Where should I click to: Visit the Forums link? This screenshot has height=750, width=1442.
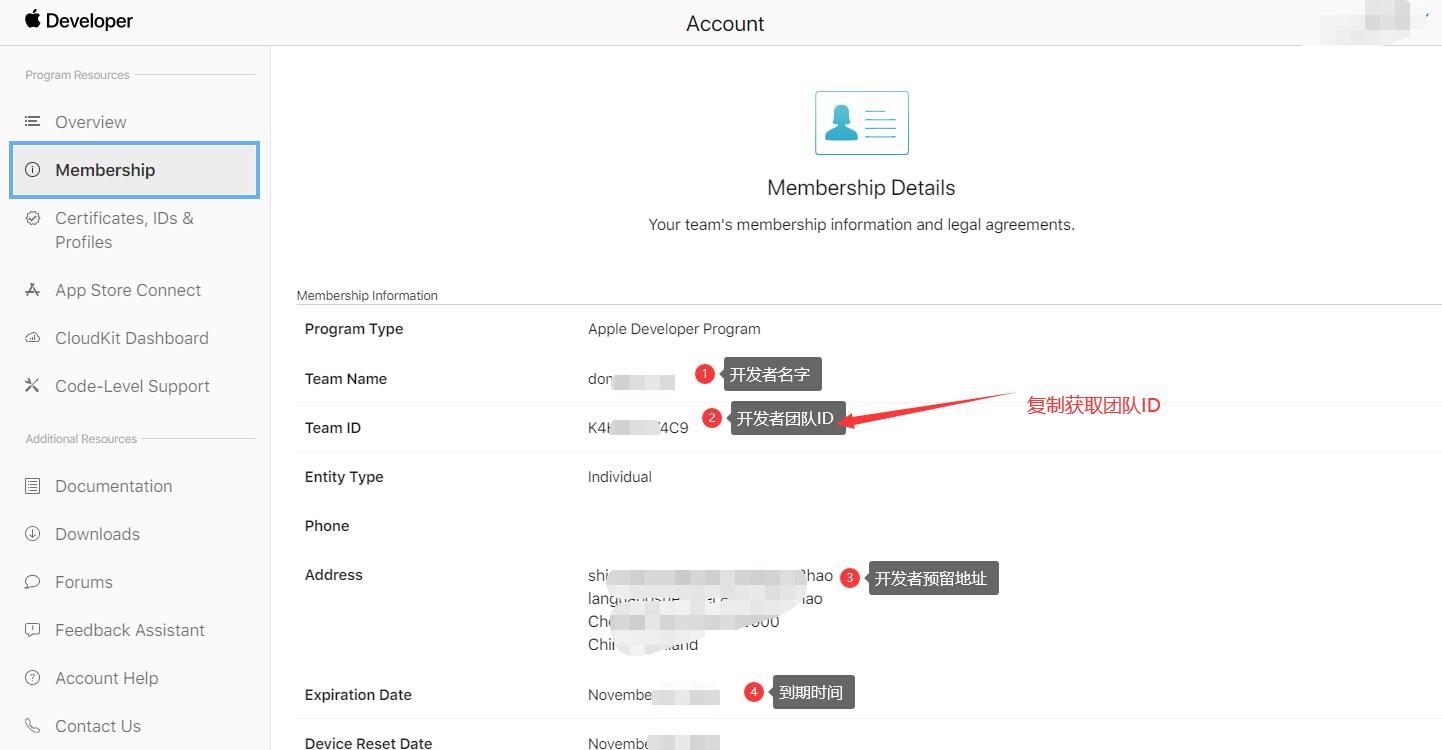tap(84, 582)
